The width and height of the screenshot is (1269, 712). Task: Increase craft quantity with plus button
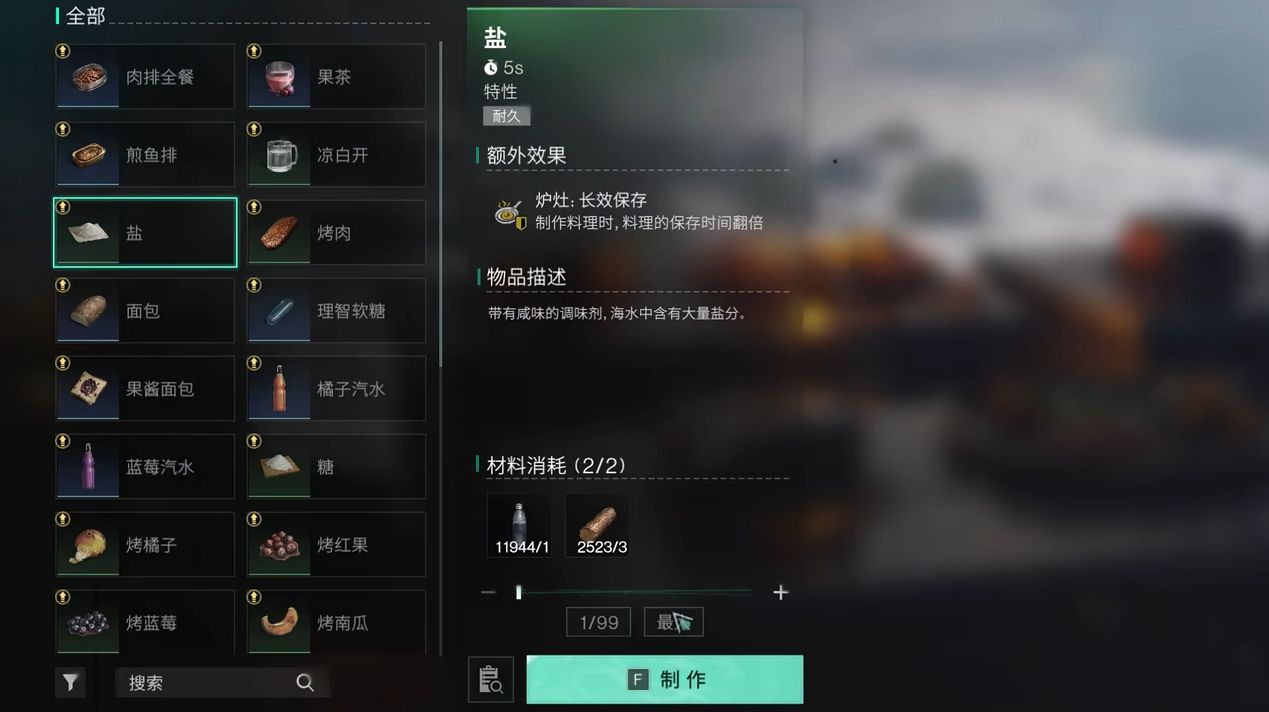(780, 592)
